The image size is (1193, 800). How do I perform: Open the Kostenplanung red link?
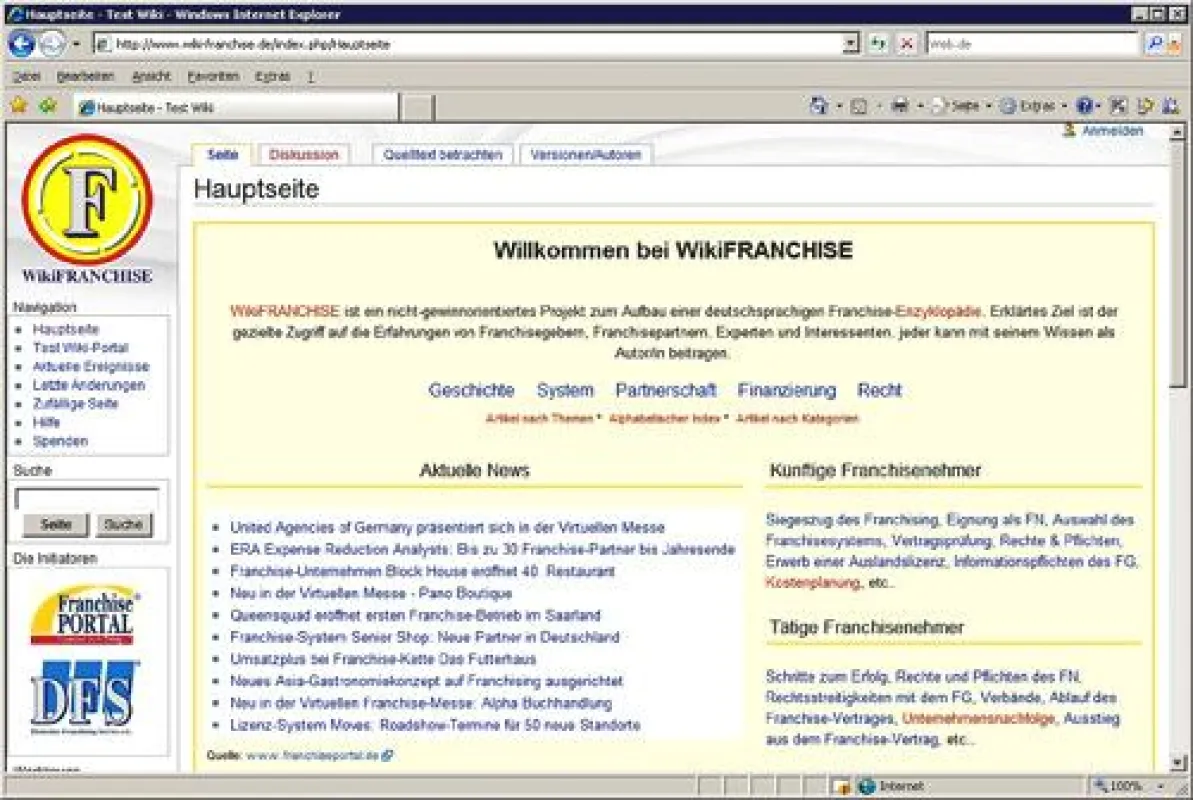813,583
